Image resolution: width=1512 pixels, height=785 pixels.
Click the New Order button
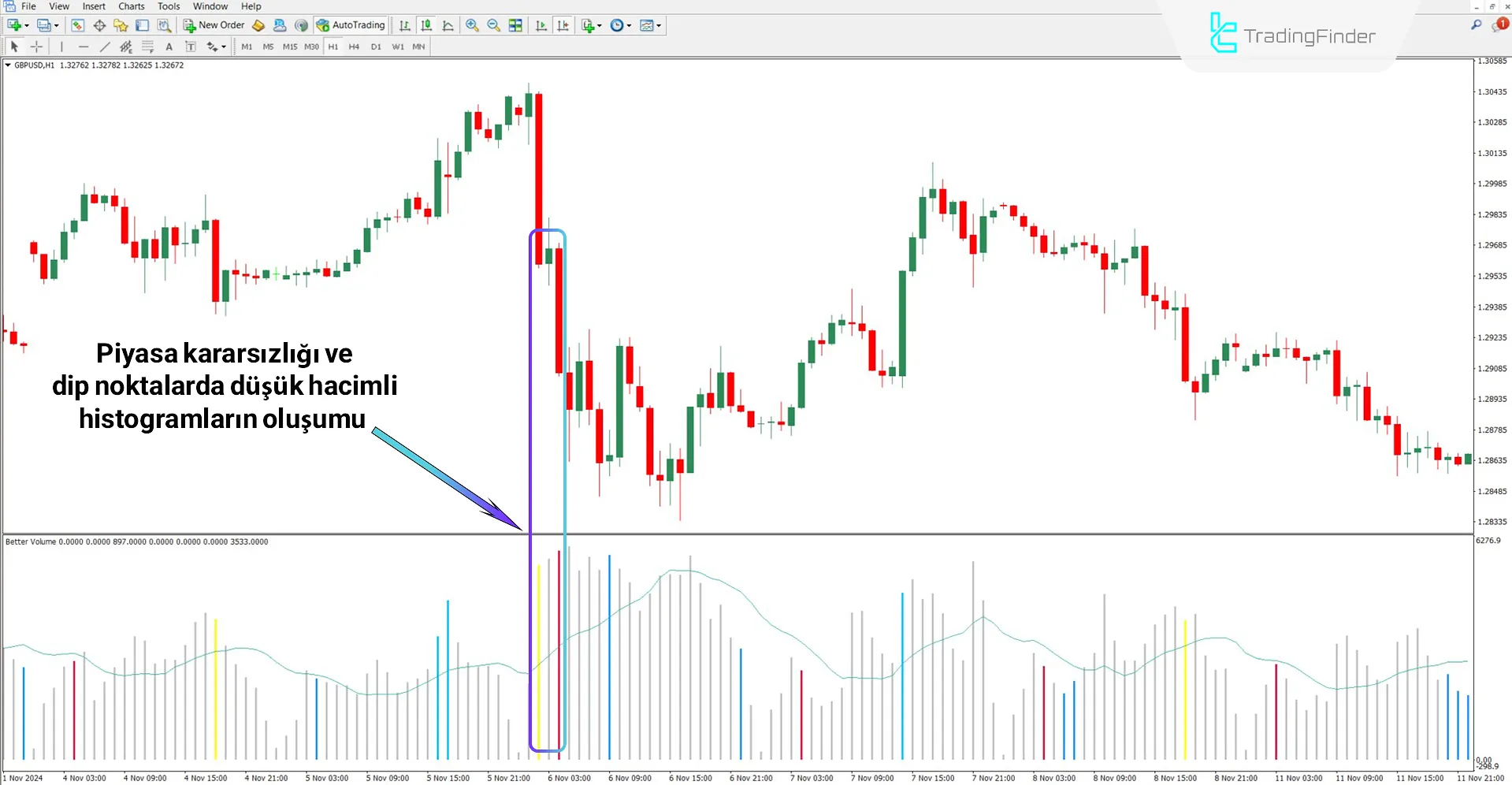[x=214, y=25]
